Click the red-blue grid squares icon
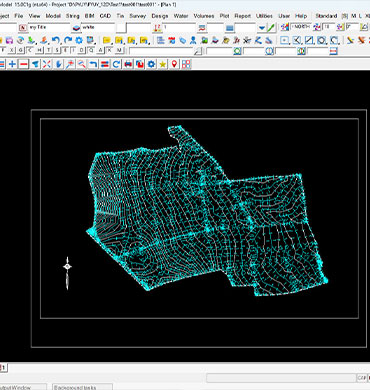 click(x=186, y=64)
